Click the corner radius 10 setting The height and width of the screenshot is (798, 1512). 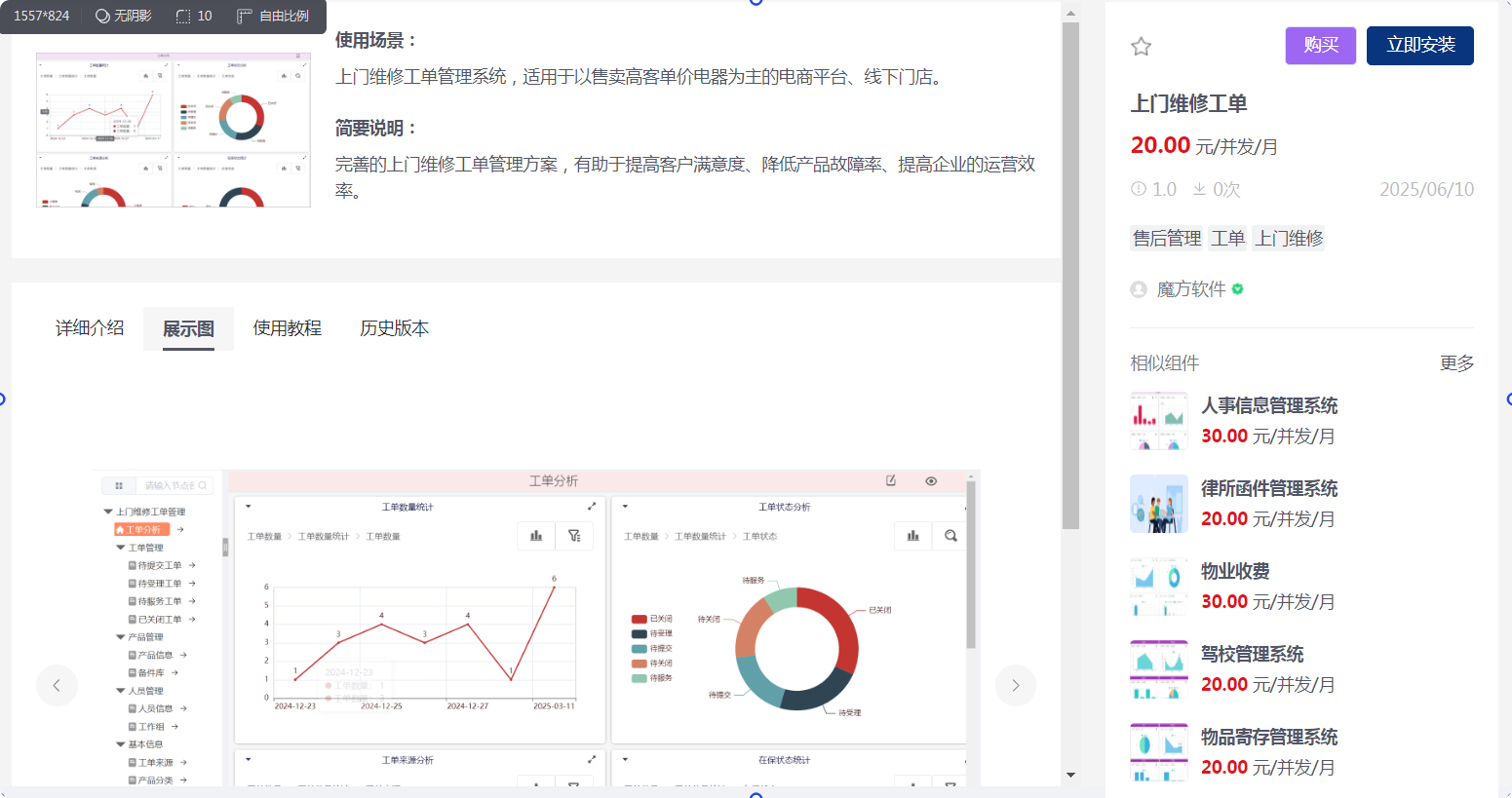pos(194,16)
